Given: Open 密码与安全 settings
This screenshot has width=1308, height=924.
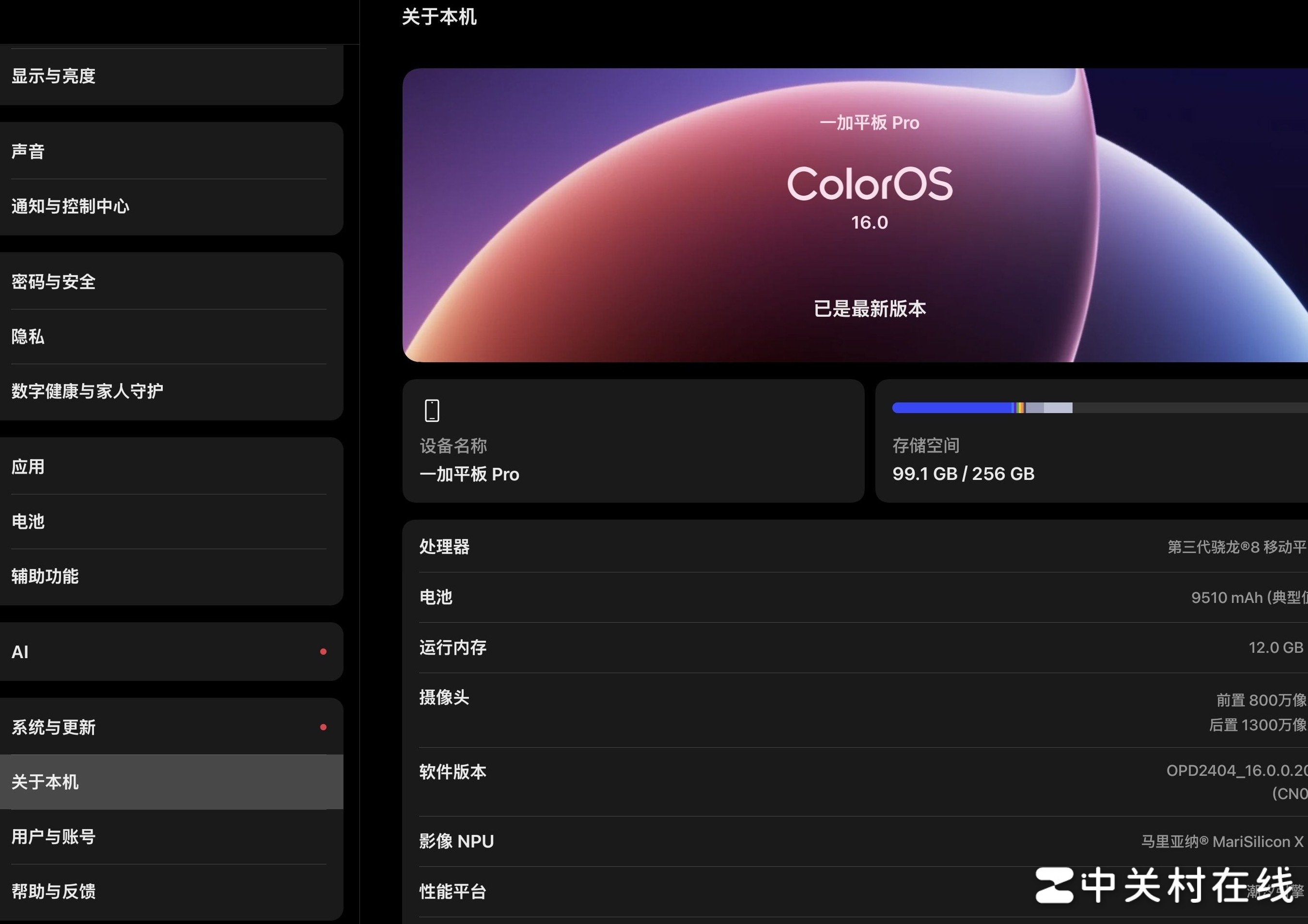Looking at the screenshot, I should click(x=54, y=282).
